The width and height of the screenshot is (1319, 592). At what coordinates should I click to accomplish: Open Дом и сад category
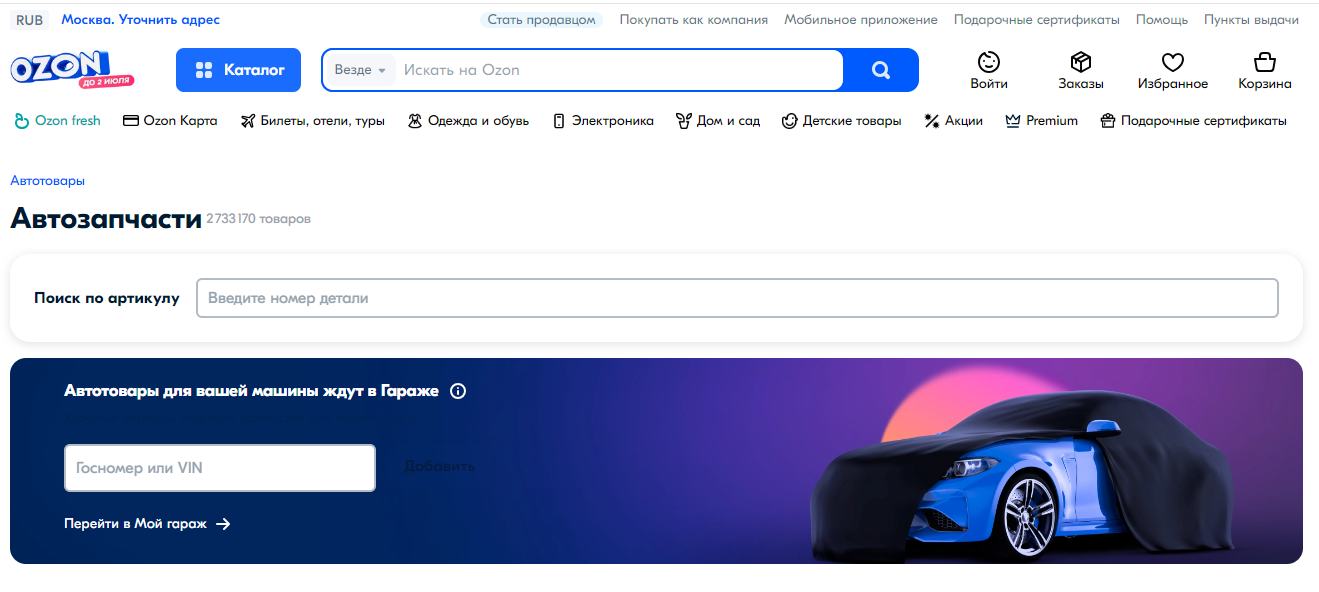(718, 121)
